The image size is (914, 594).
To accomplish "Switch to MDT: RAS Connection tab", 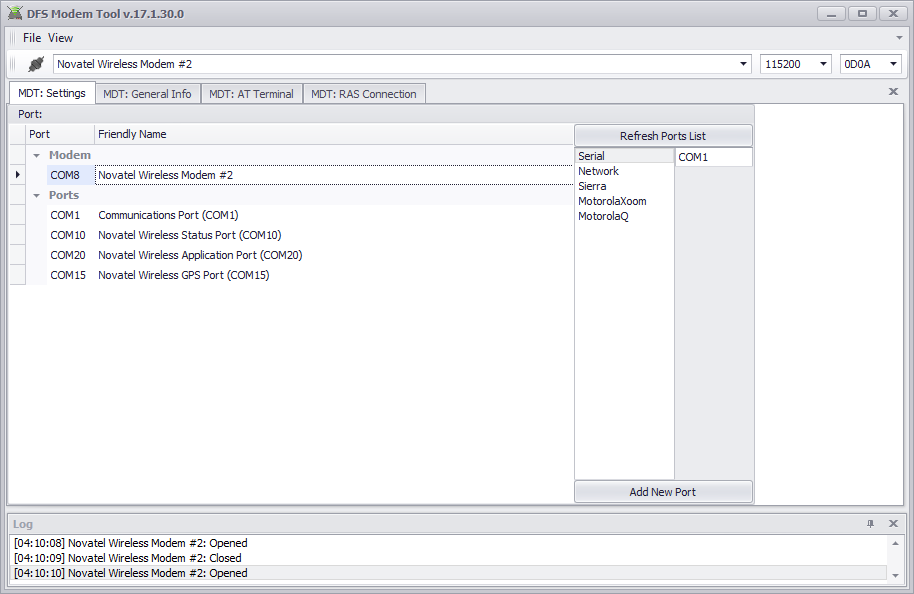I will coord(364,94).
